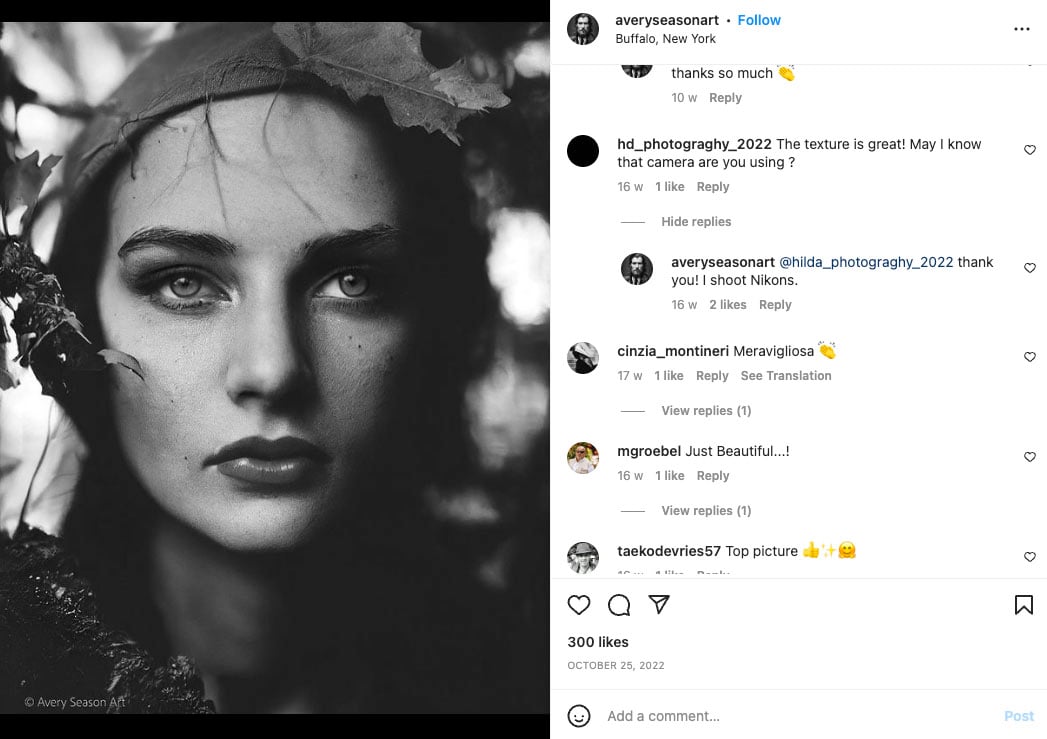This screenshot has height=739, width=1047.
Task: Expand replies under cinzia_montineri's comment
Action: tap(705, 411)
